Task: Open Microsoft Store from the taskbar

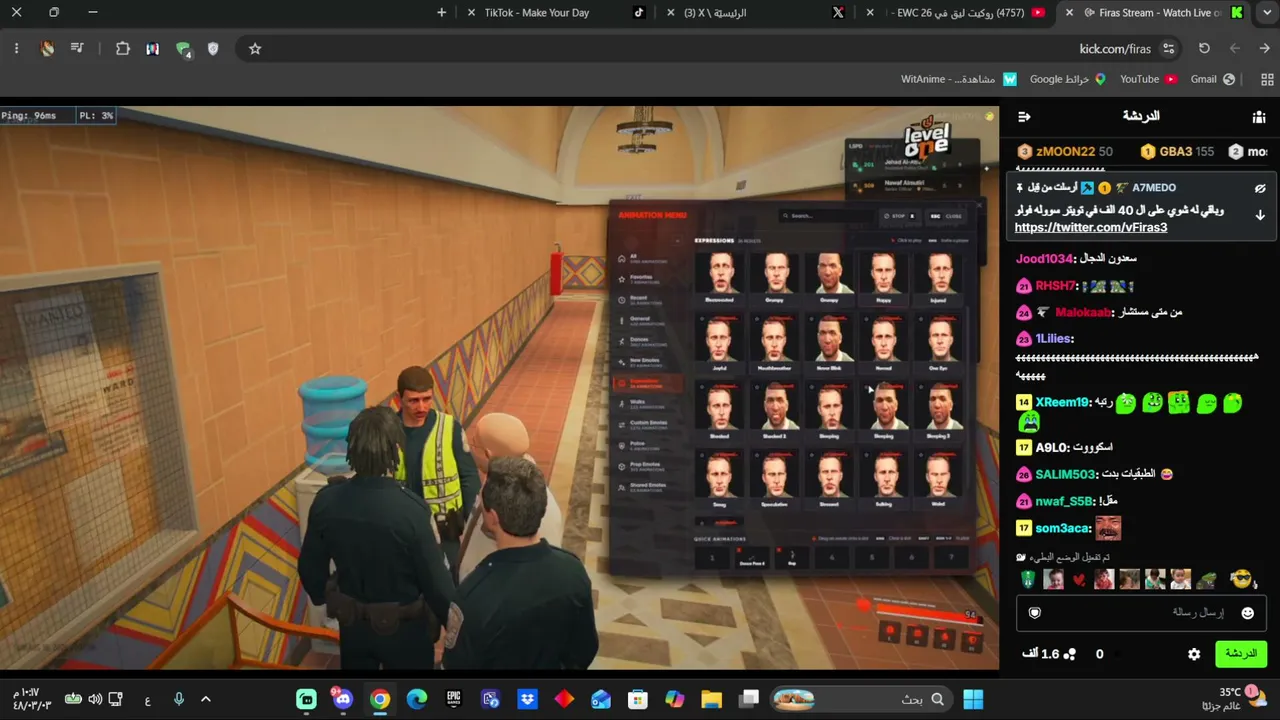Action: coord(637,699)
